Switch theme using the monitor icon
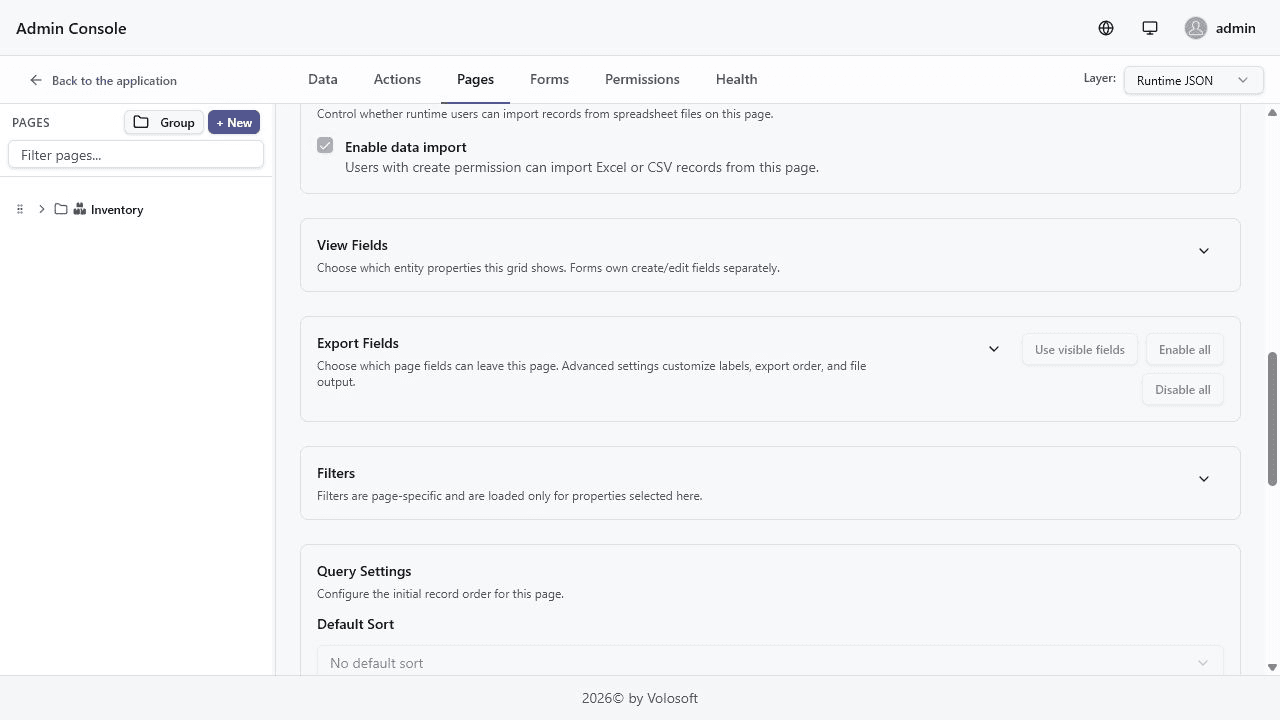Viewport: 1280px width, 720px height. [x=1150, y=28]
